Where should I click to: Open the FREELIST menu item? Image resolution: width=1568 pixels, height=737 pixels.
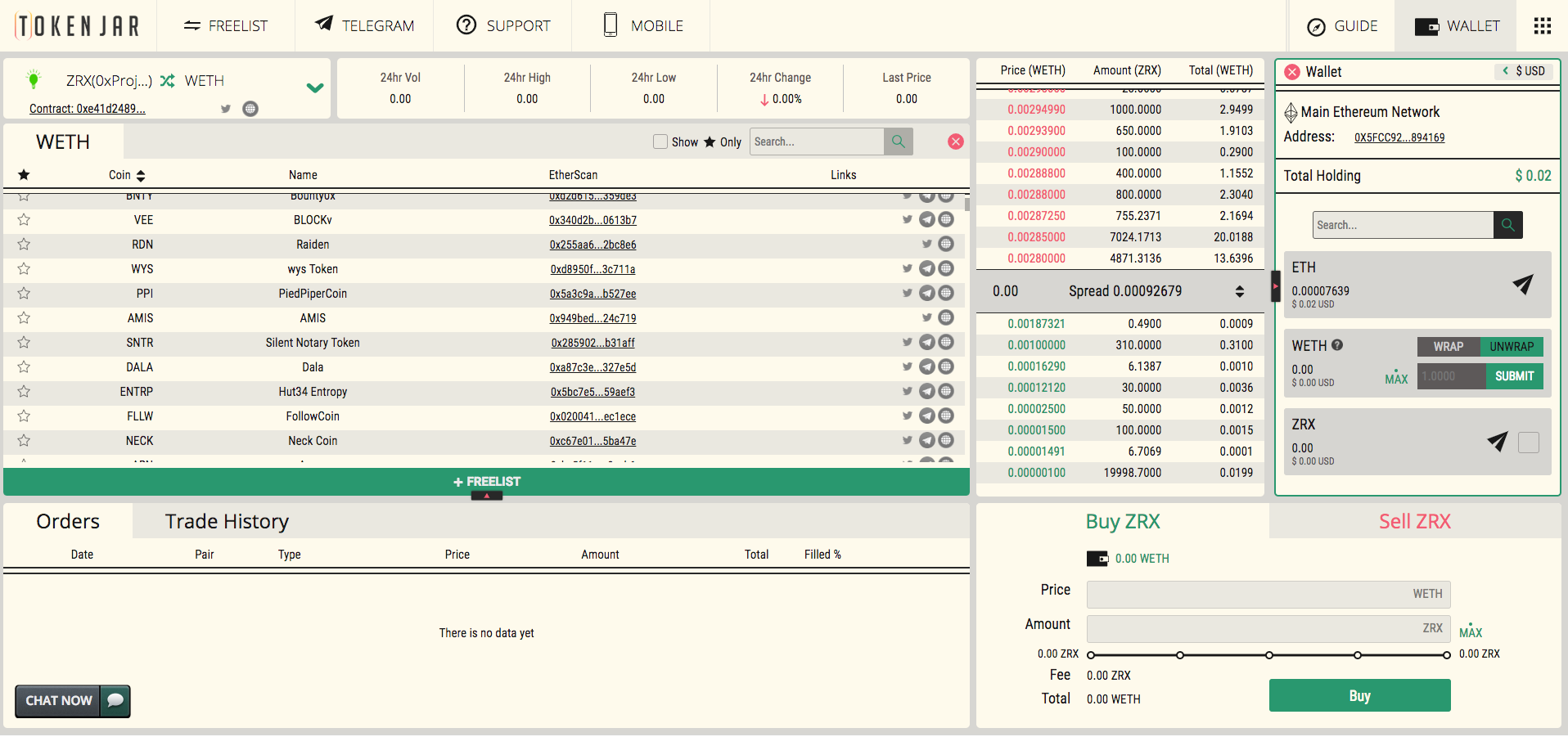click(x=226, y=26)
